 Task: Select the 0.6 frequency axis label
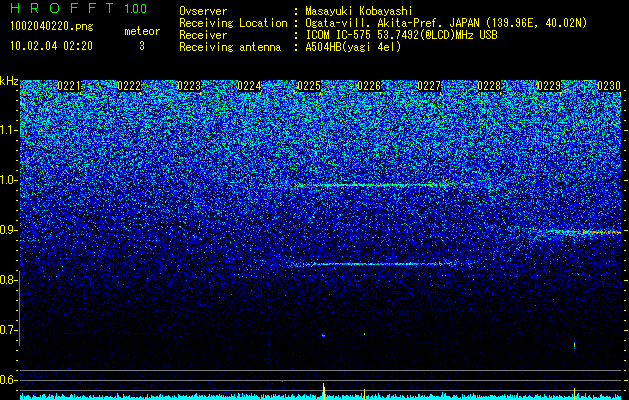[x=6, y=380]
